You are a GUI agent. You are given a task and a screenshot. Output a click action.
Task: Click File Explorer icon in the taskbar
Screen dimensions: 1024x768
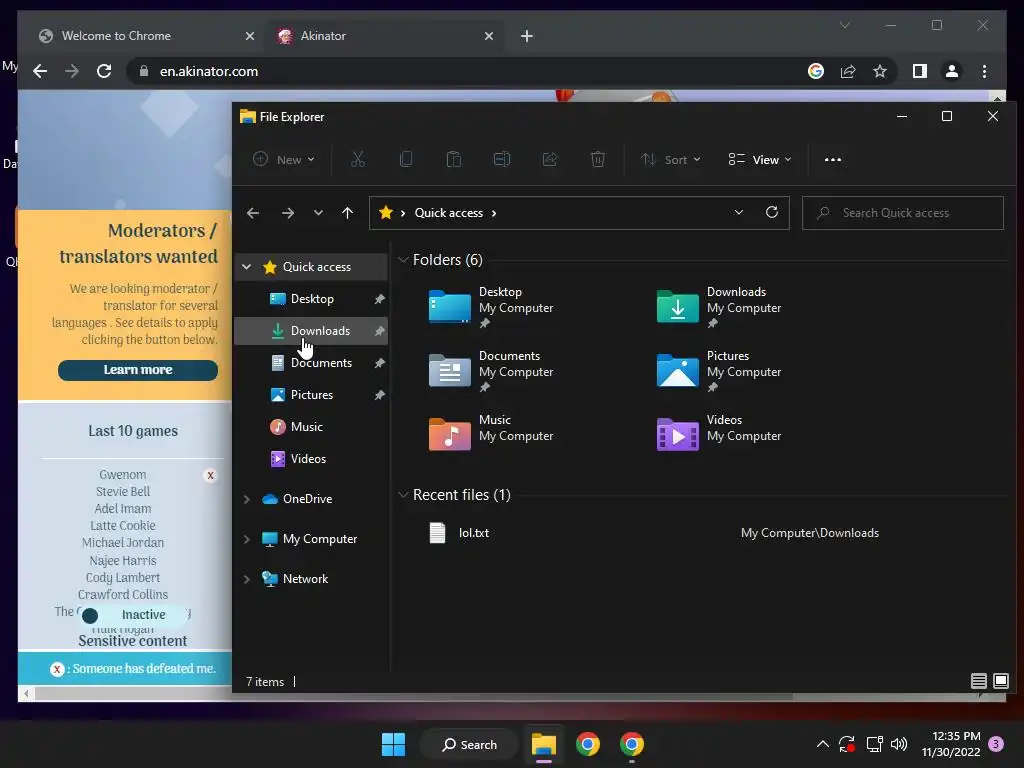[x=543, y=744]
